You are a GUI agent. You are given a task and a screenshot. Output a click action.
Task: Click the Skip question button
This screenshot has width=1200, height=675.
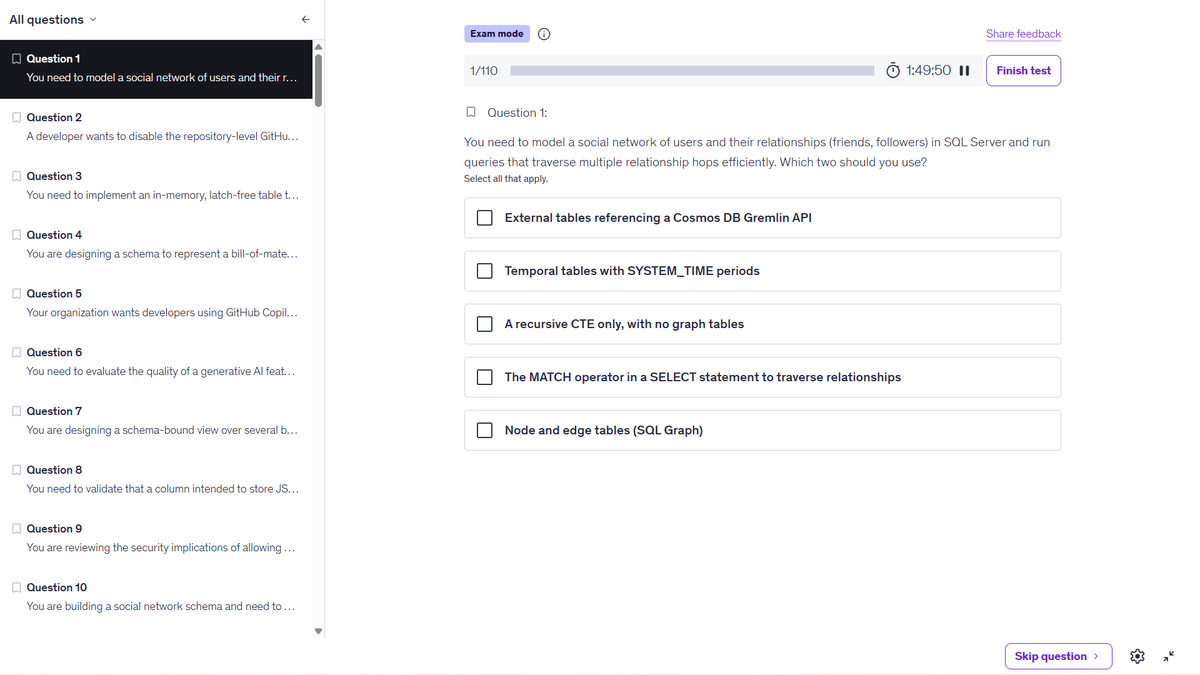coord(1057,656)
